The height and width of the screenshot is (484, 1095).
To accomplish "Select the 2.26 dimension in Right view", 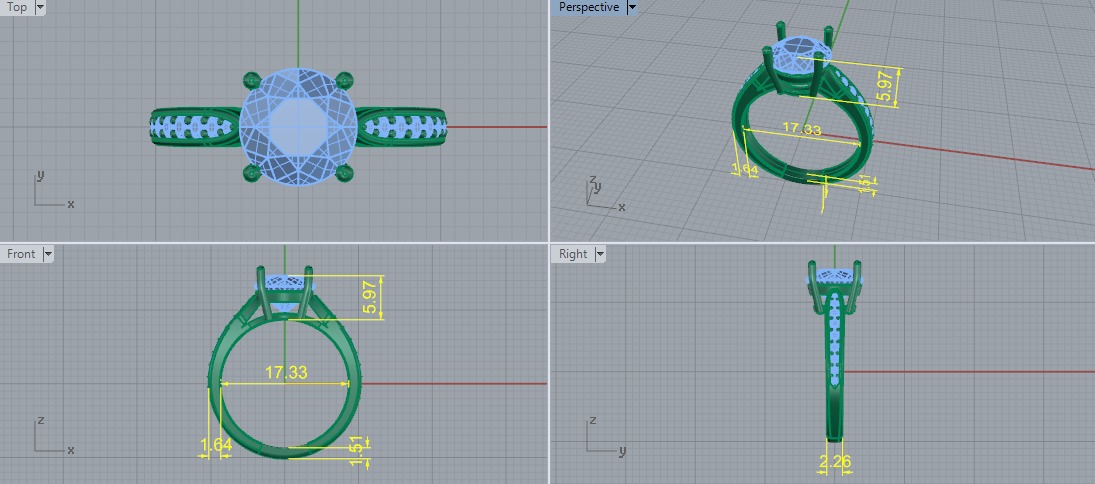I will click(835, 462).
